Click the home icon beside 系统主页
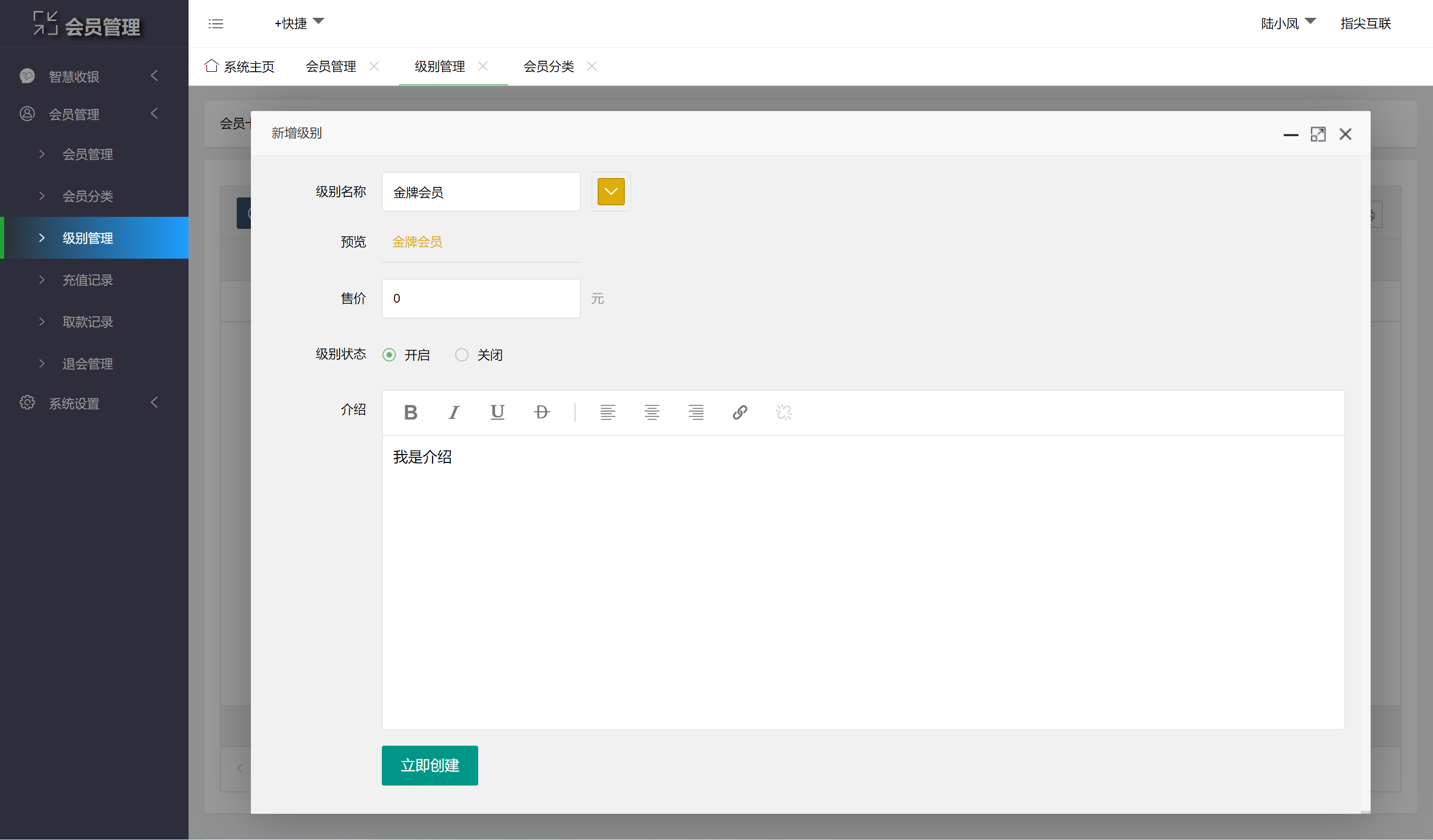The height and width of the screenshot is (840, 1433). pyautogui.click(x=212, y=66)
